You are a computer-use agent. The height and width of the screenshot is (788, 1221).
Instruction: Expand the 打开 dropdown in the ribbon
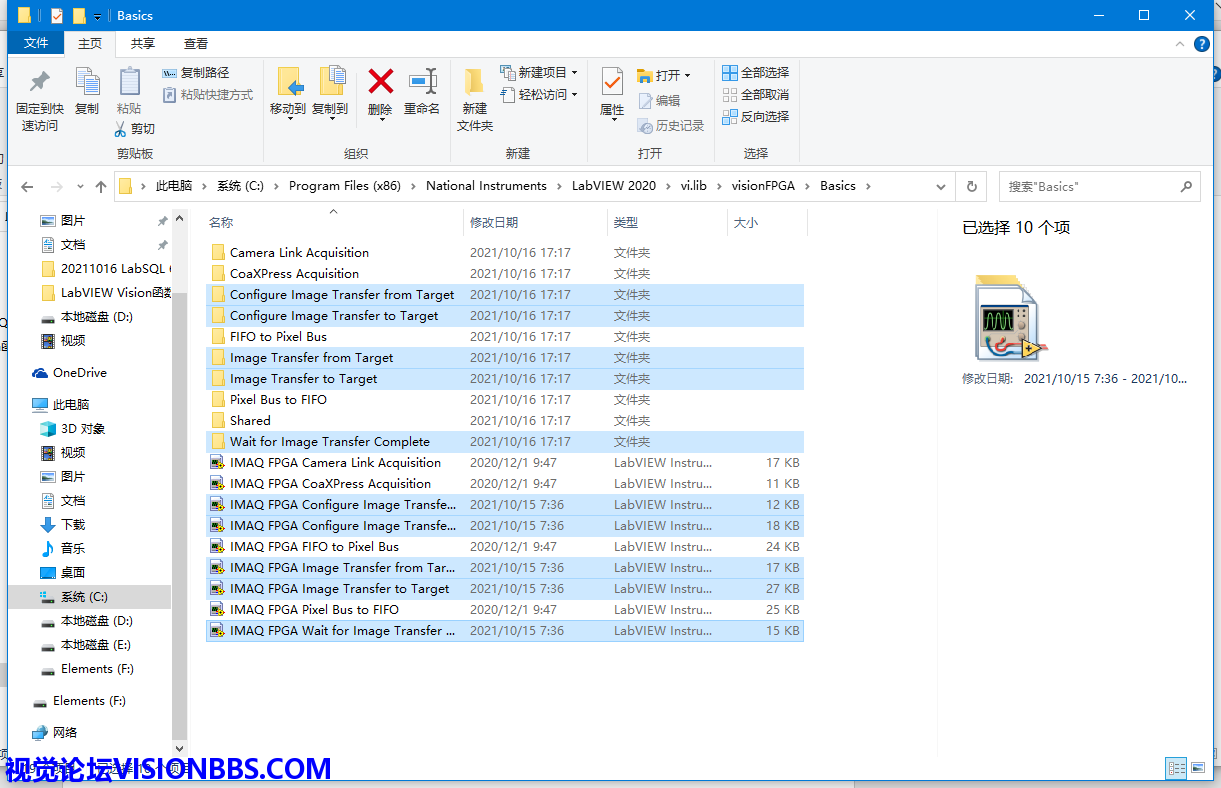[x=688, y=76]
